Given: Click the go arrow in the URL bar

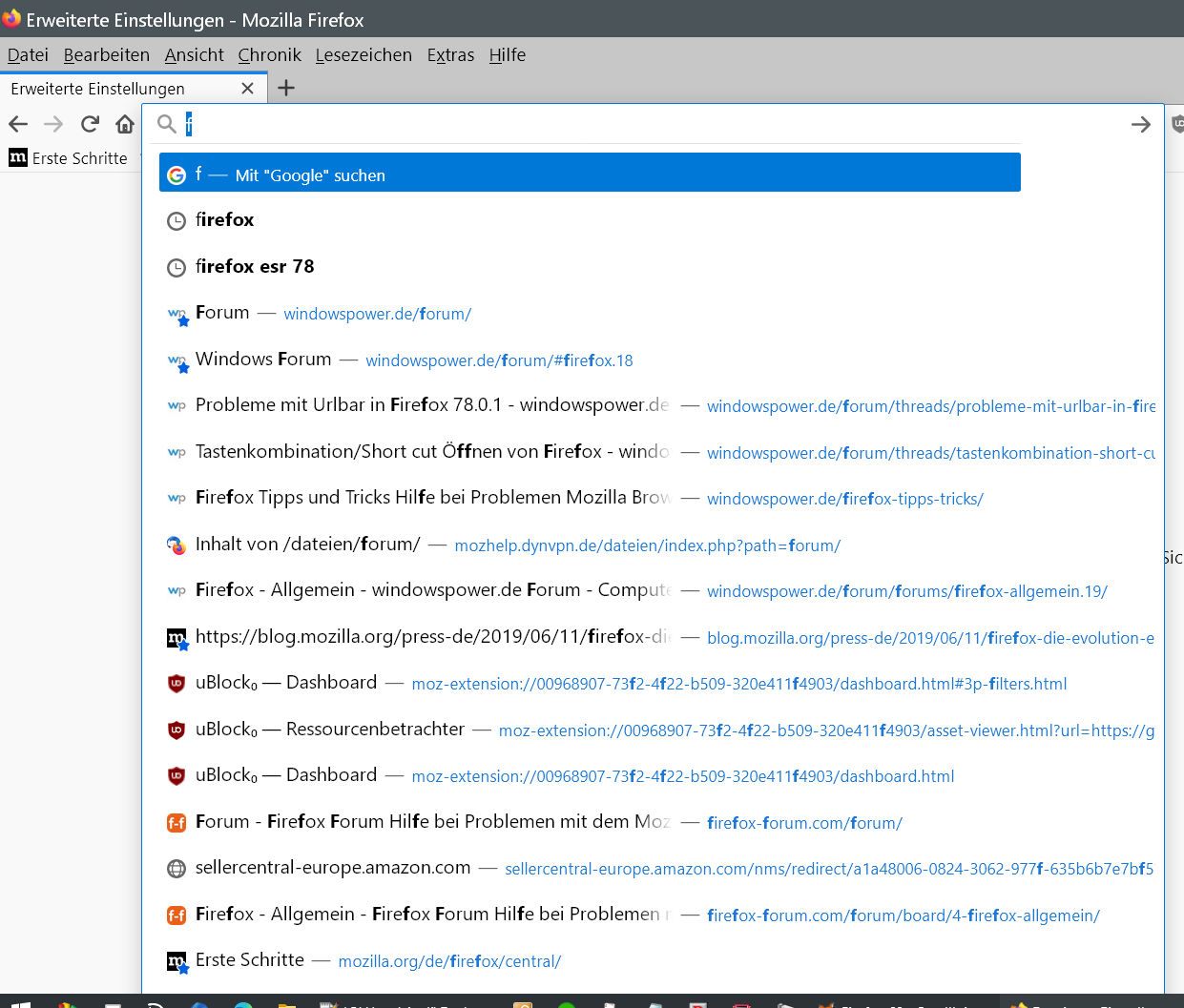Looking at the screenshot, I should point(1140,125).
